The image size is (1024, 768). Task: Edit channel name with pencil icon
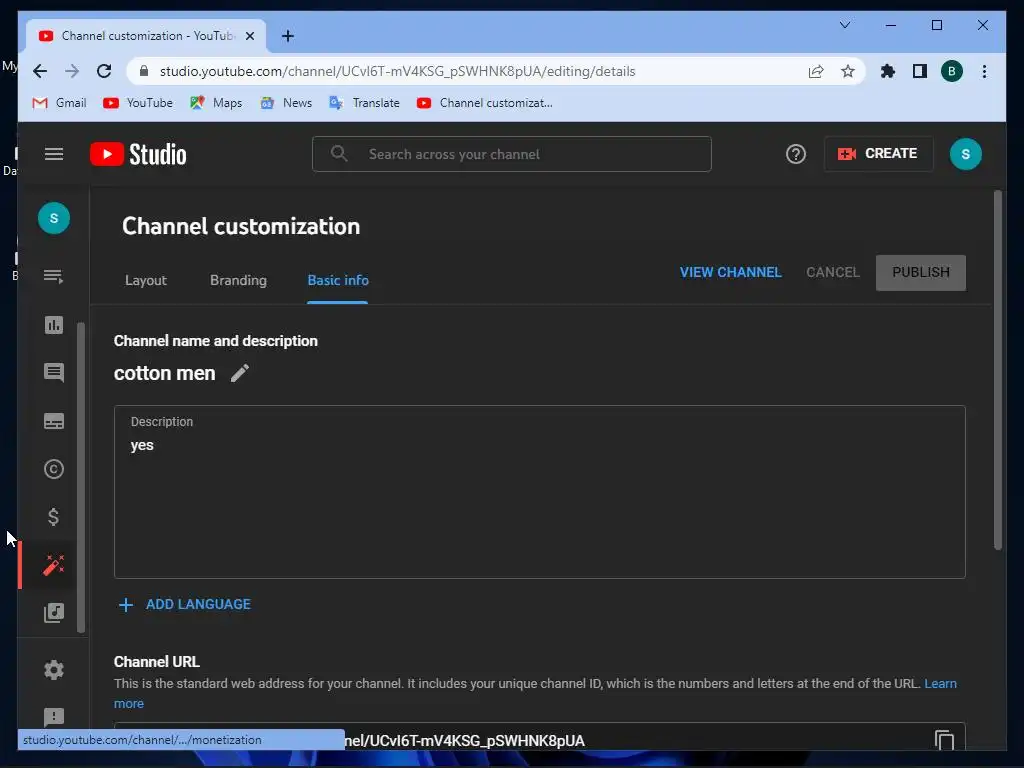point(240,373)
